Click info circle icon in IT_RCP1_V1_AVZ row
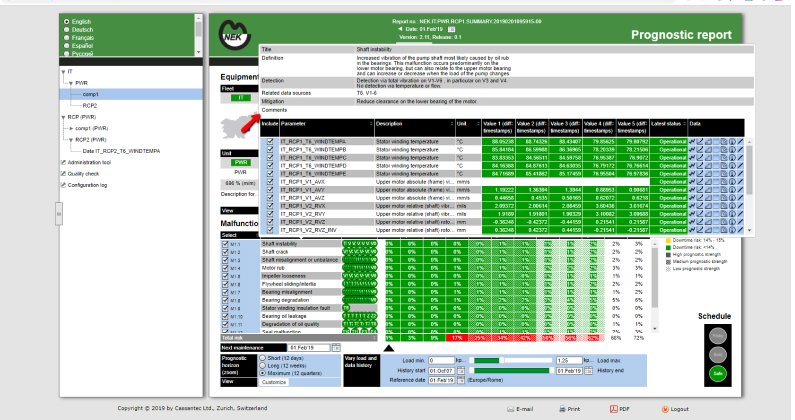This screenshot has height=420, width=795. click(732, 198)
